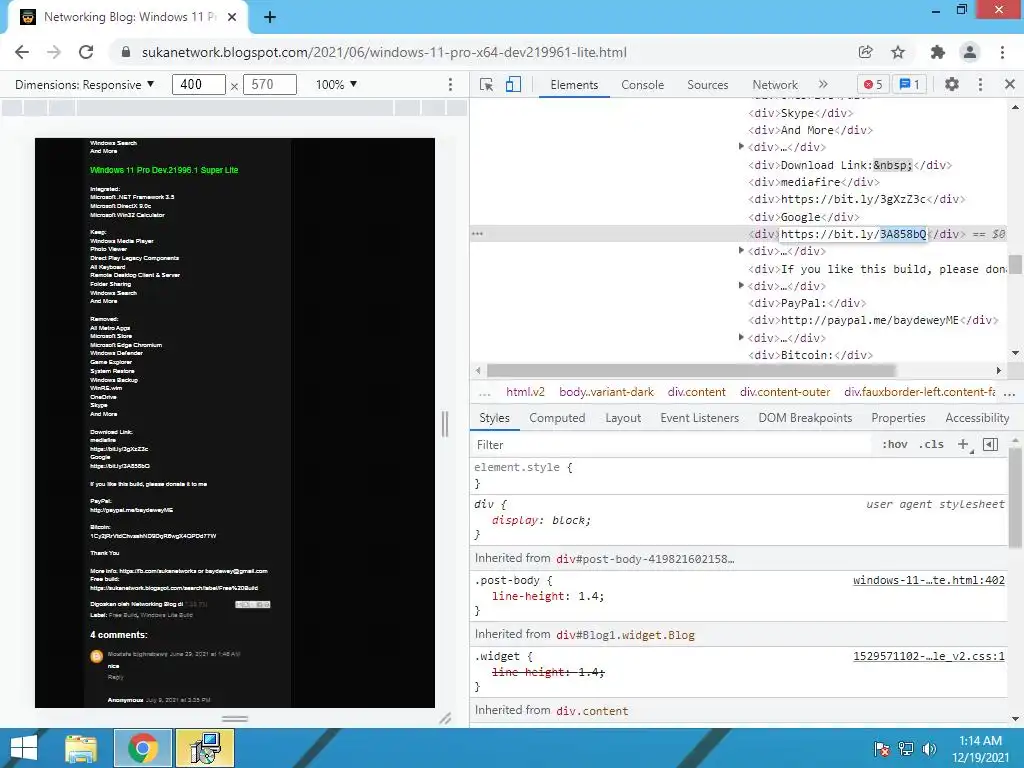Open File Explorer from the taskbar
Image resolution: width=1024 pixels, height=768 pixels.
81,748
